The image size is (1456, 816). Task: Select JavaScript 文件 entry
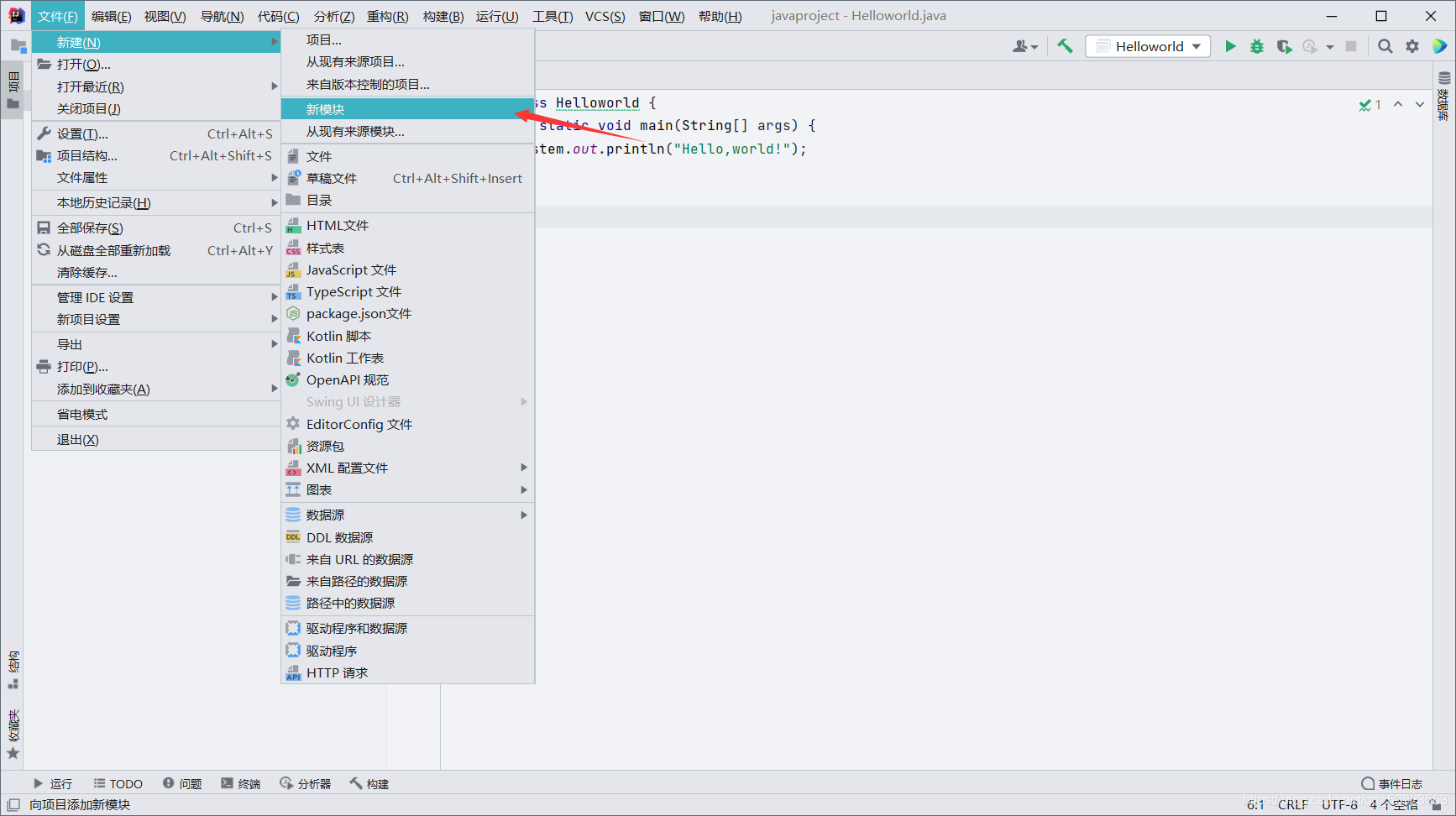coord(408,269)
